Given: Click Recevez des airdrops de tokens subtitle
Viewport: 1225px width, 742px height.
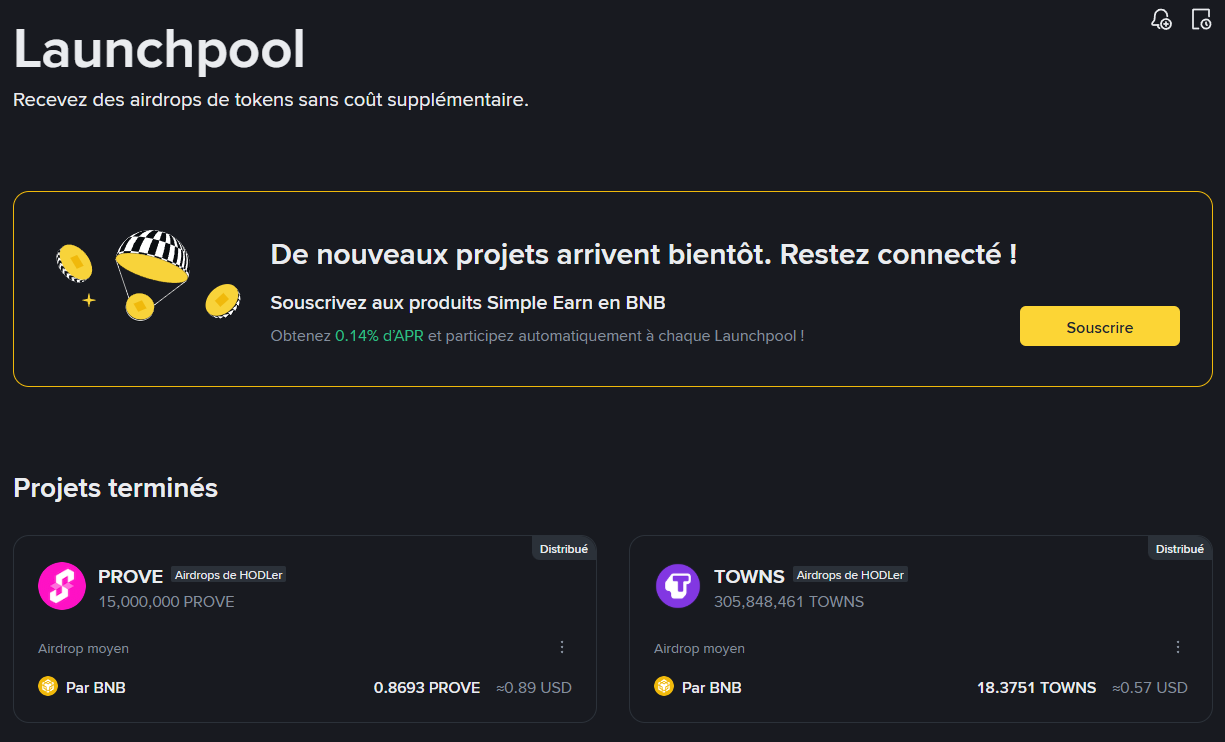Looking at the screenshot, I should tap(271, 100).
